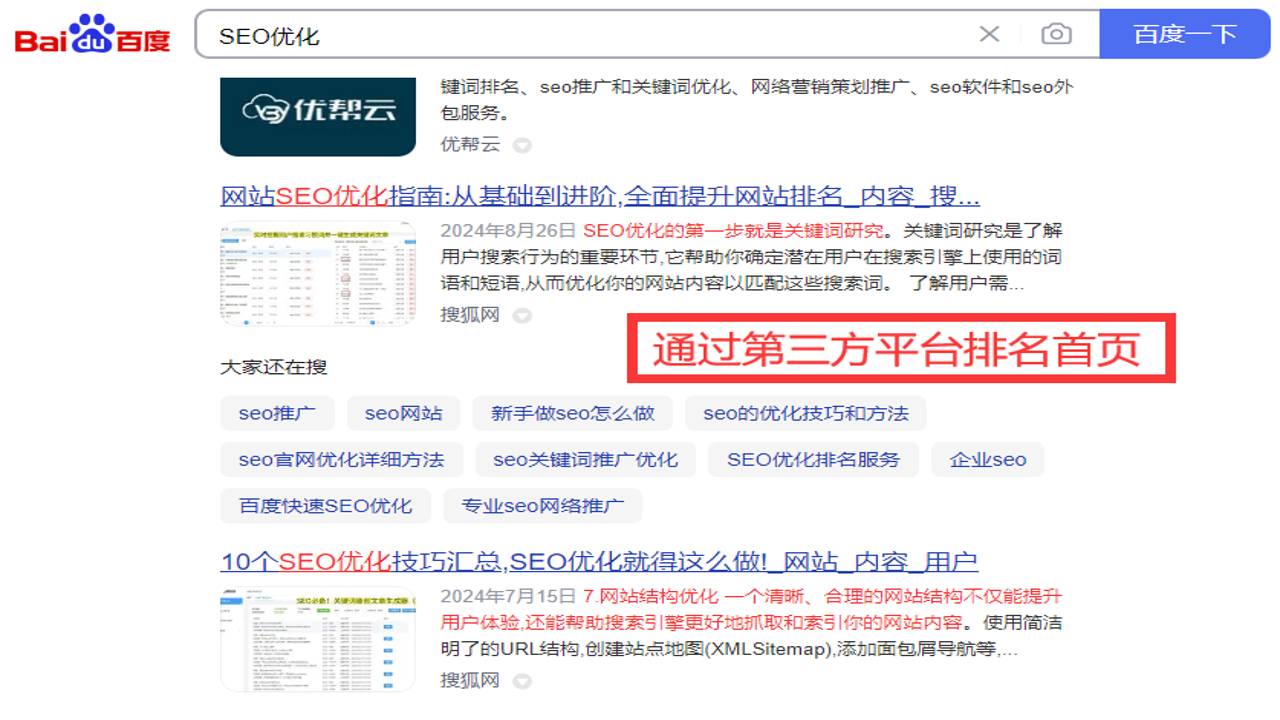1280x720 pixels.
Task: Select related search 企业seo
Action: [x=988, y=460]
